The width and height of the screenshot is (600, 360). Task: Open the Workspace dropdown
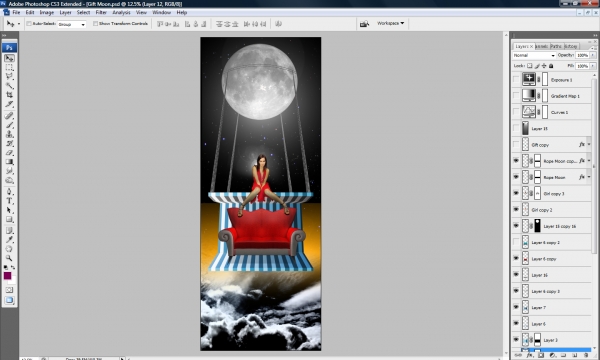pyautogui.click(x=390, y=23)
